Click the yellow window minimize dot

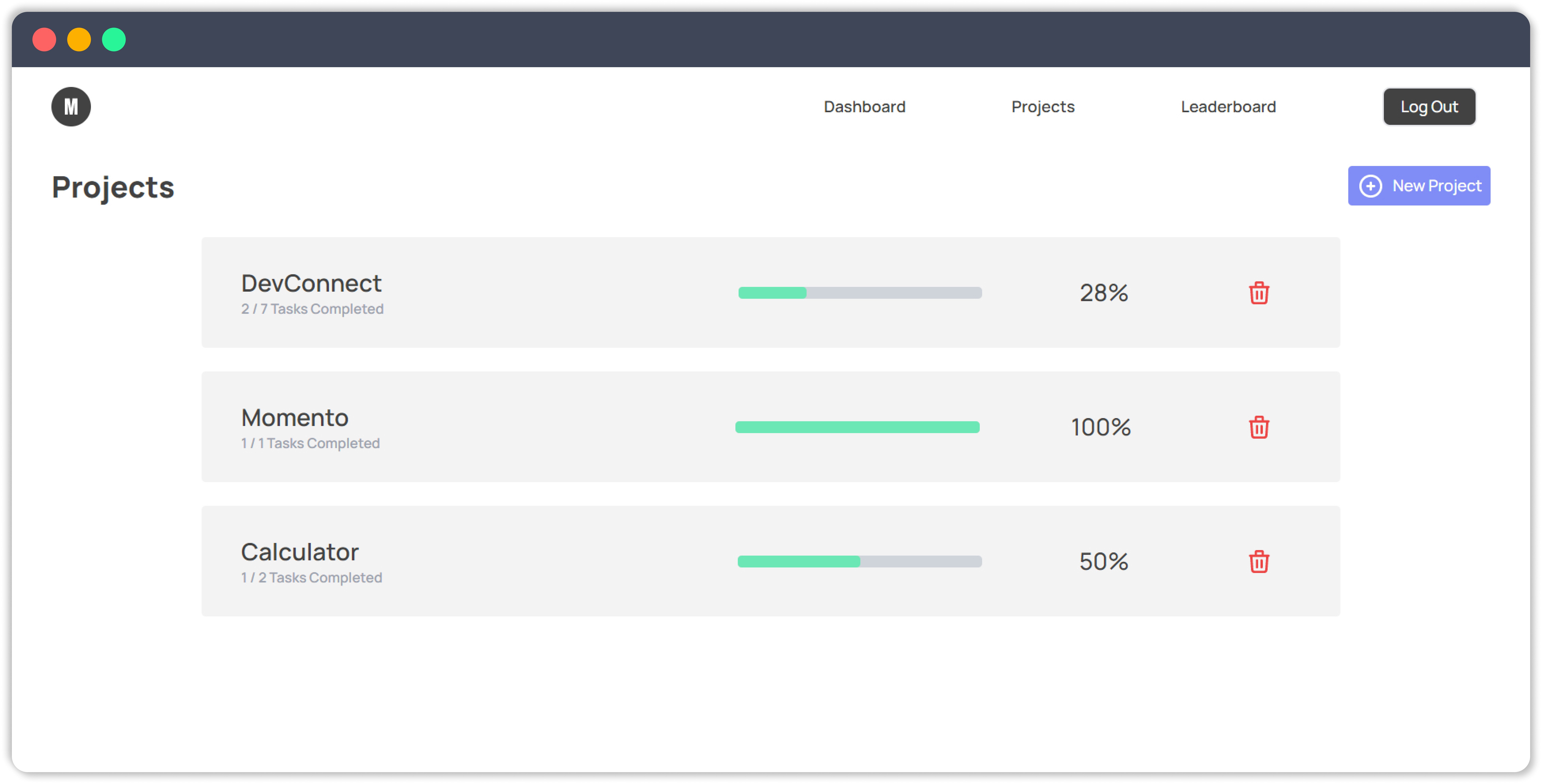(79, 40)
